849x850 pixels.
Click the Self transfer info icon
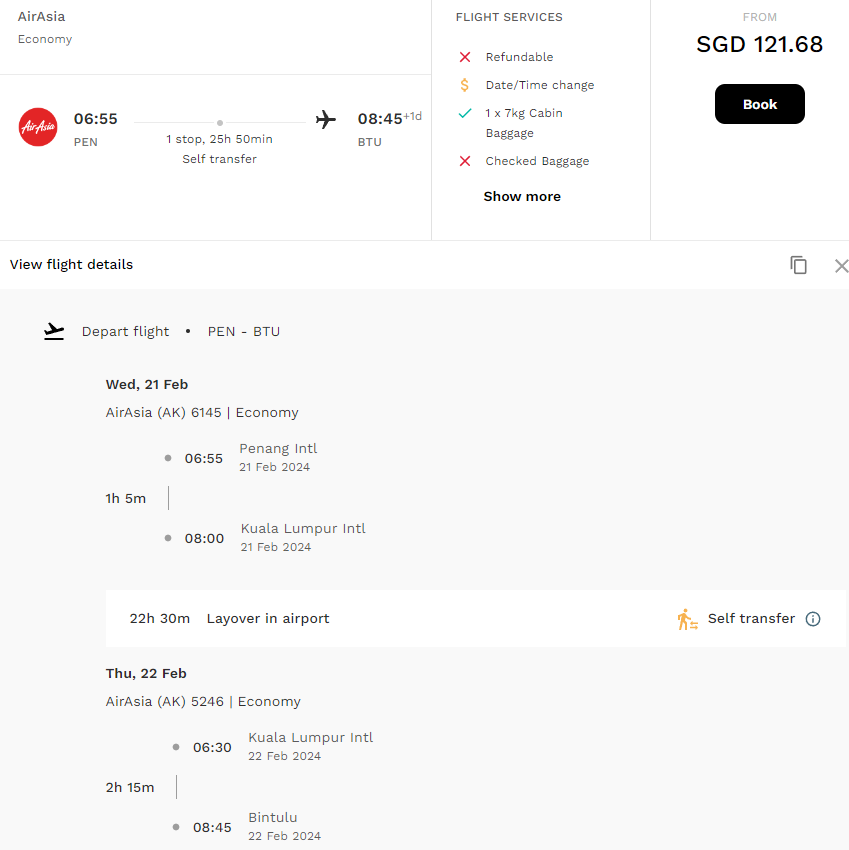(813, 619)
